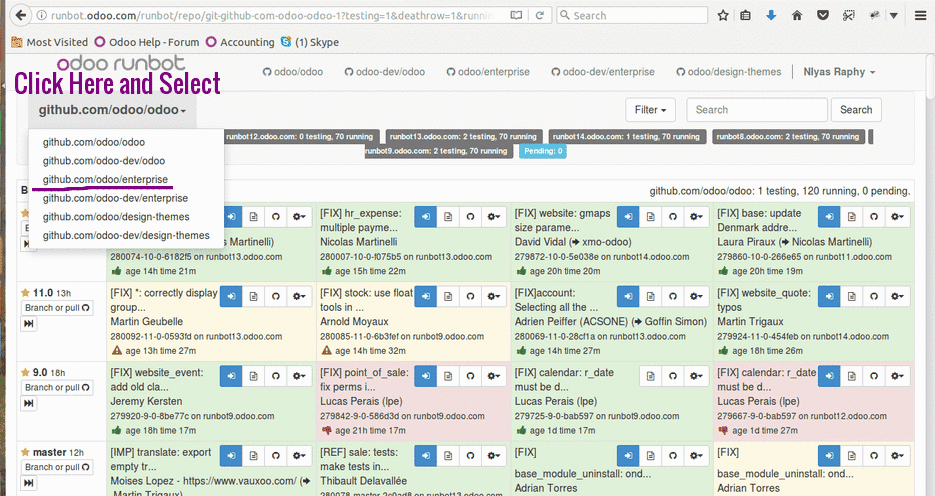
Task: Select github.com/odoo/odoo from repo list
Action: pos(94,142)
